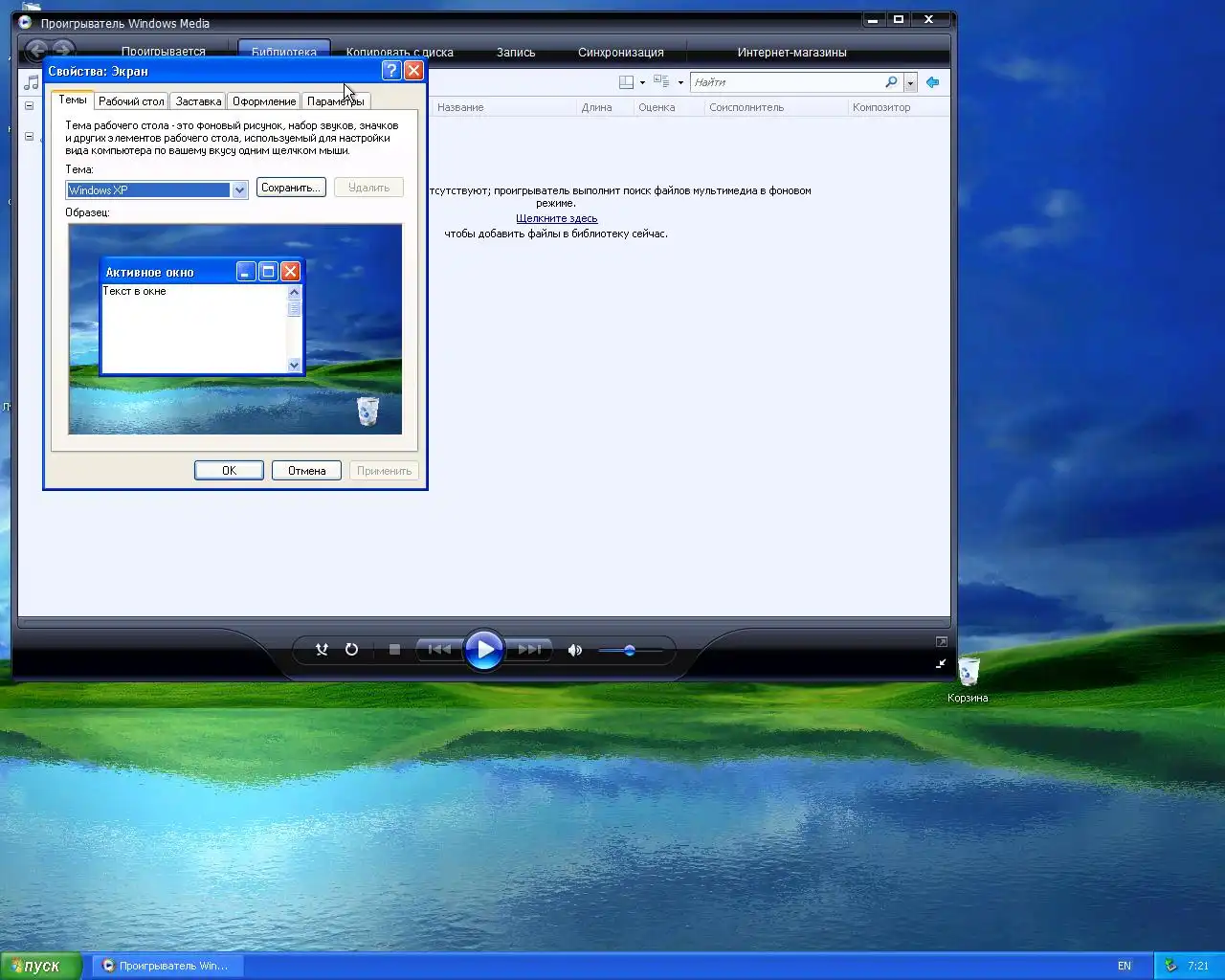Viewport: 1225px width, 980px height.
Task: Click the Проигрыватель Win... taskbar button
Action: click(x=167, y=966)
